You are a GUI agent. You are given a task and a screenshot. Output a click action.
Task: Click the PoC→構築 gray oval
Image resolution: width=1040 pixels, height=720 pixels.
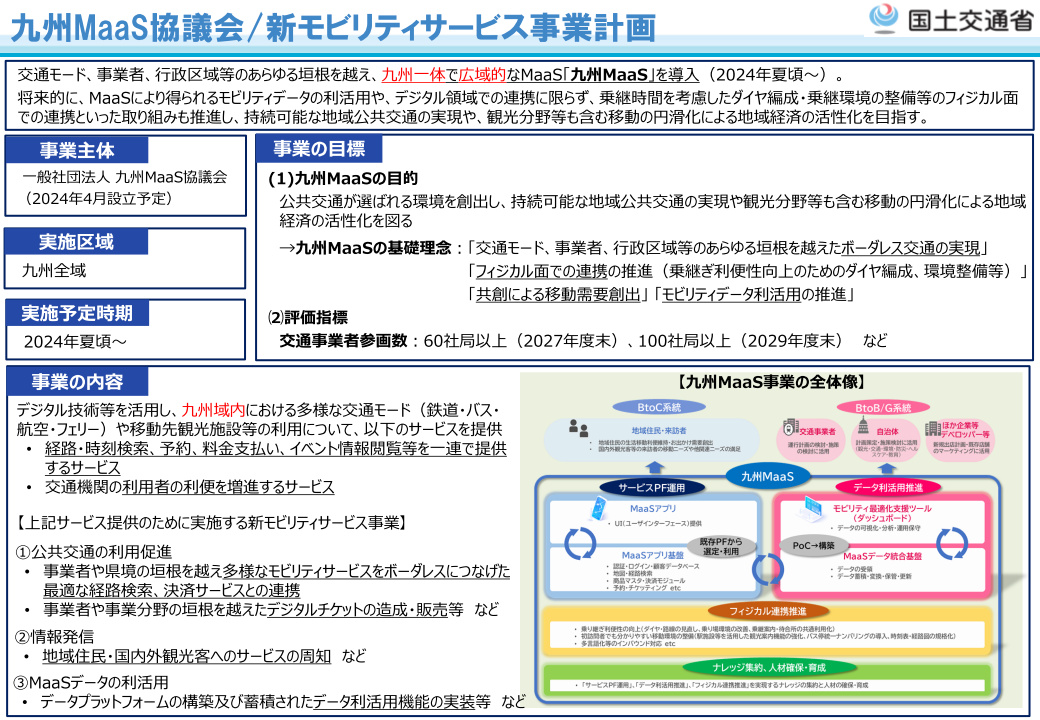pyautogui.click(x=814, y=545)
